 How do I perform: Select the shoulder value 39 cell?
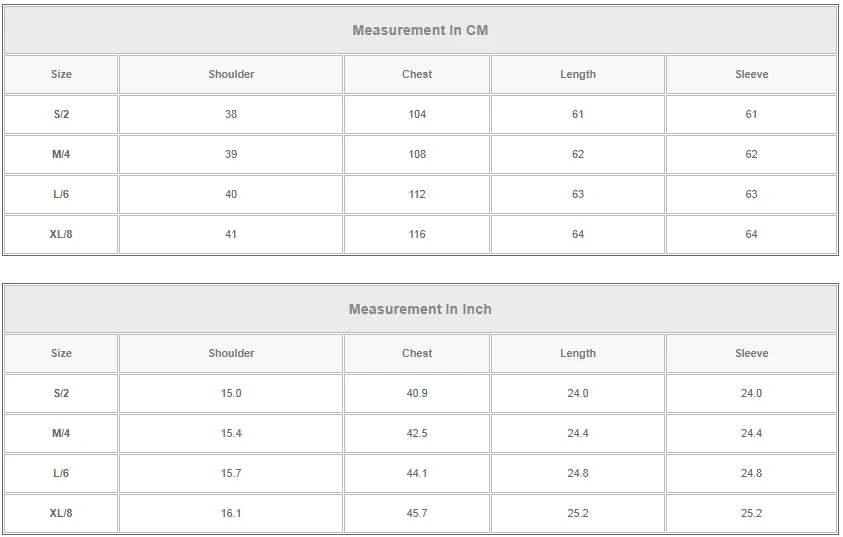(x=231, y=154)
